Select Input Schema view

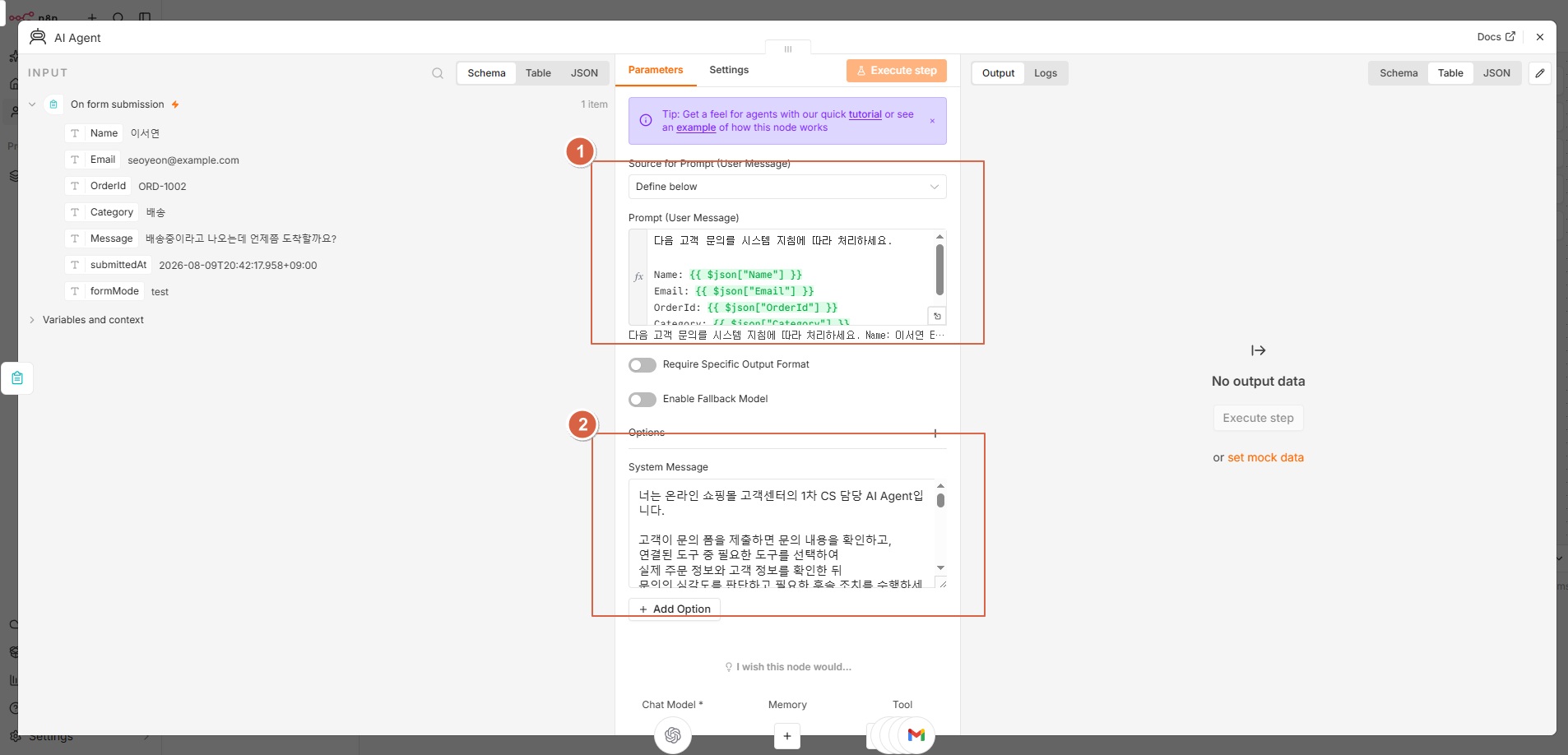click(486, 73)
